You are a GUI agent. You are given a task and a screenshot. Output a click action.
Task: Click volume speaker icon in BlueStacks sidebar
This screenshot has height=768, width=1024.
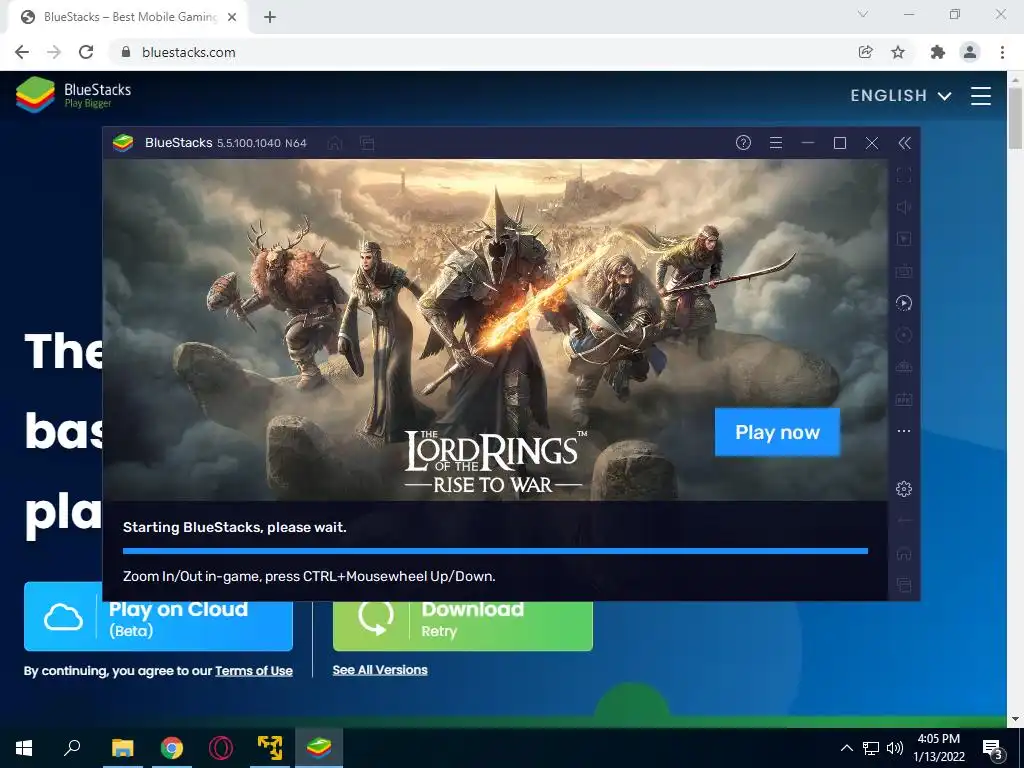[x=904, y=207]
